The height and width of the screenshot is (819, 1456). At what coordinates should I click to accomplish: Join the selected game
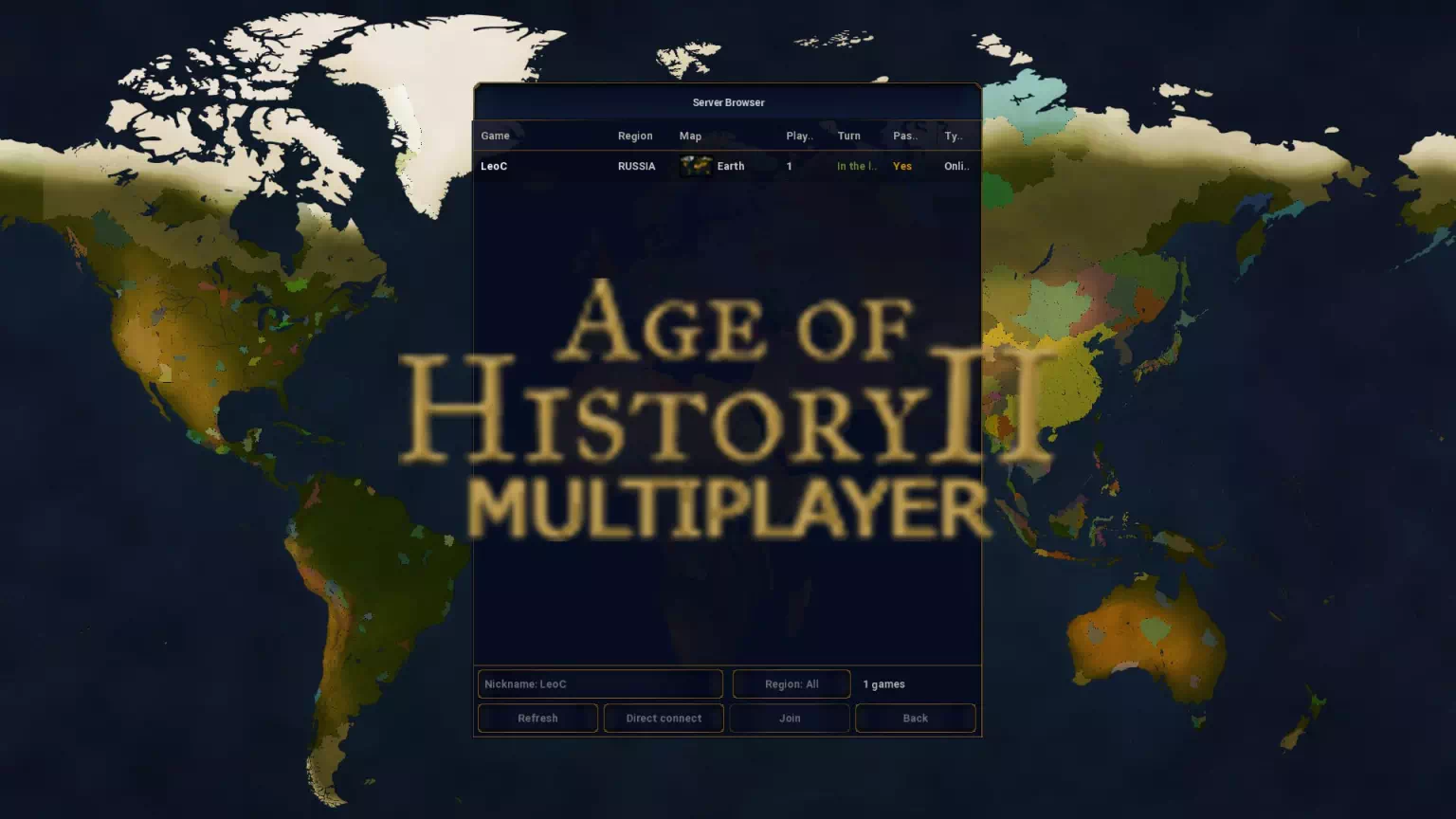(x=790, y=719)
